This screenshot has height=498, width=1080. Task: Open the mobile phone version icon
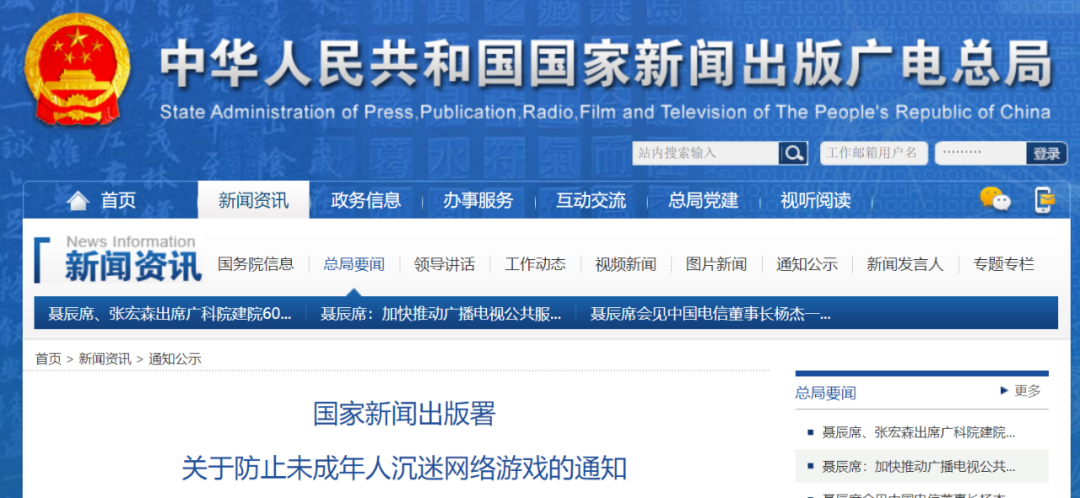[1045, 200]
